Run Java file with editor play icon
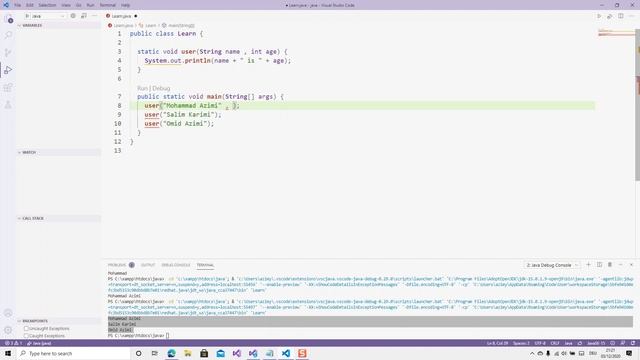The width and height of the screenshot is (640, 360). point(599,16)
